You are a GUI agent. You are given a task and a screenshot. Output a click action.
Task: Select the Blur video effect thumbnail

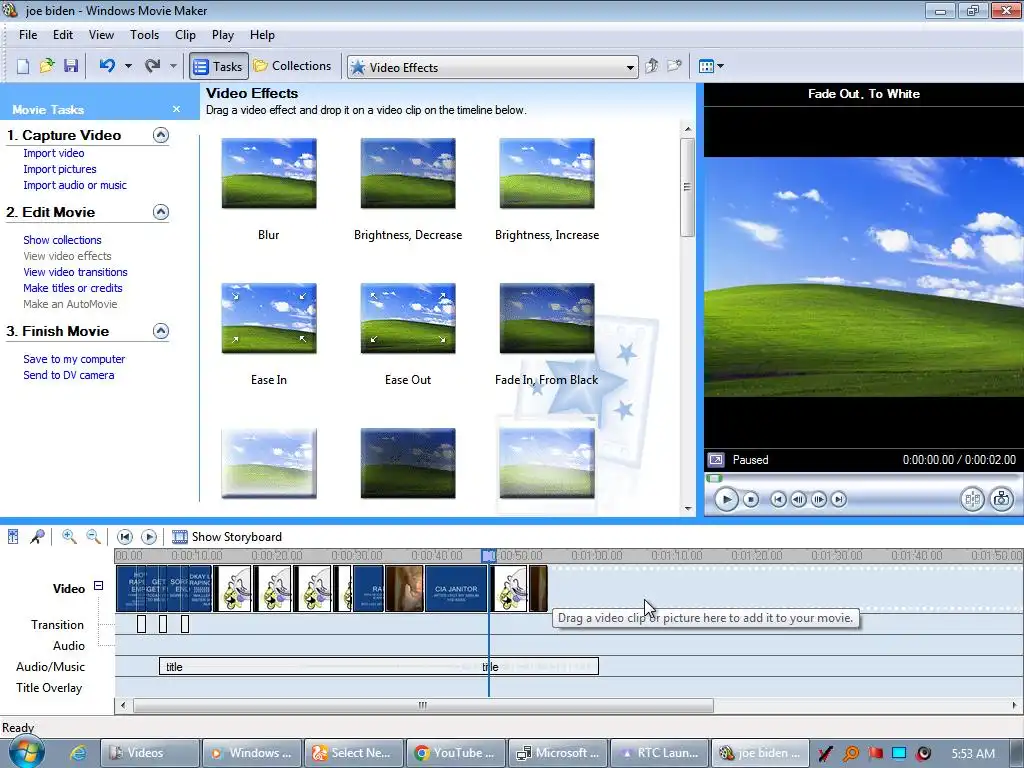click(x=269, y=174)
